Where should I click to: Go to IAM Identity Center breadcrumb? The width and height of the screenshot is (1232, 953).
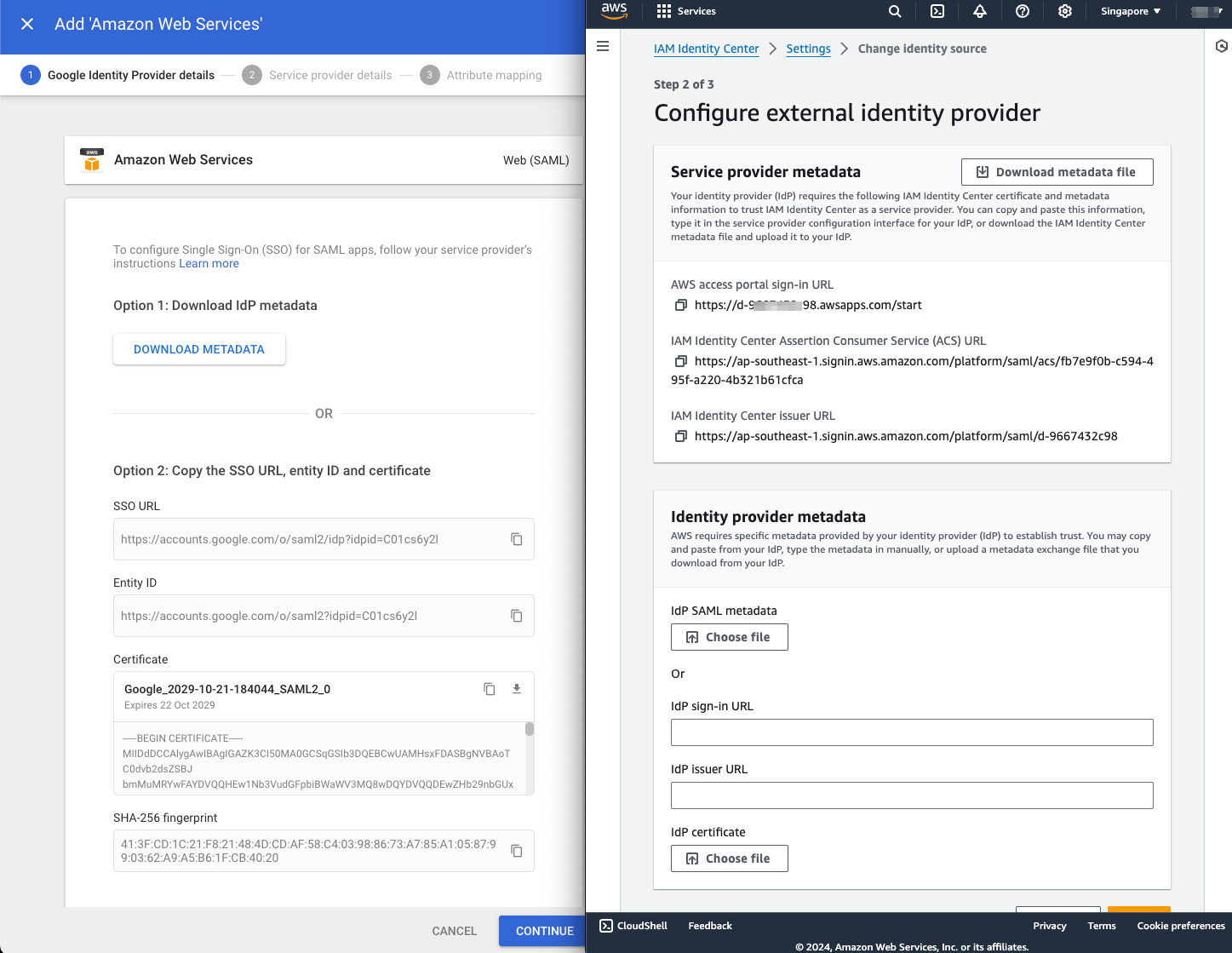coord(706,49)
